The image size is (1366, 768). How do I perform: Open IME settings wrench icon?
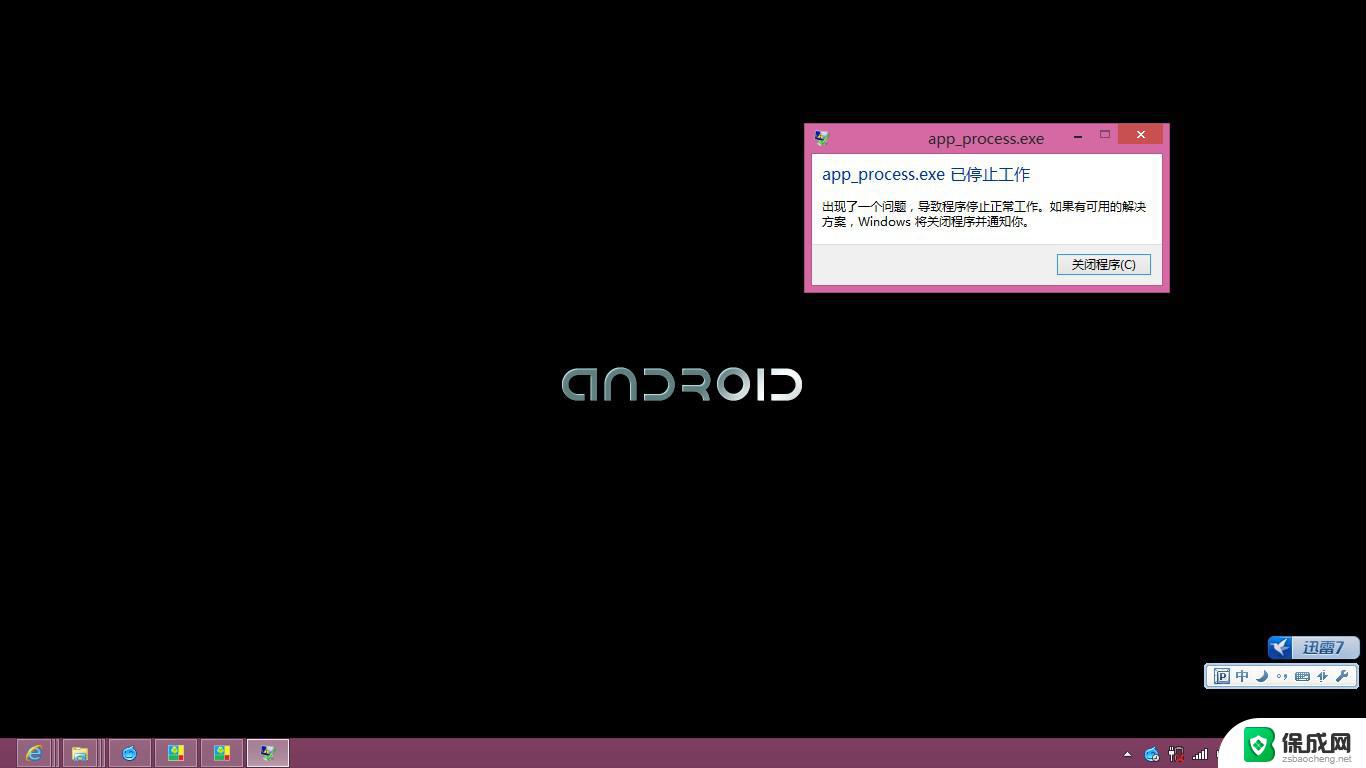[1342, 676]
